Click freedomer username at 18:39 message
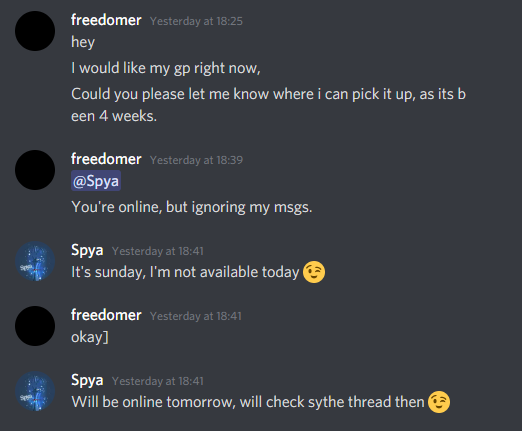Screen dimensions: 522x431 (x=106, y=159)
